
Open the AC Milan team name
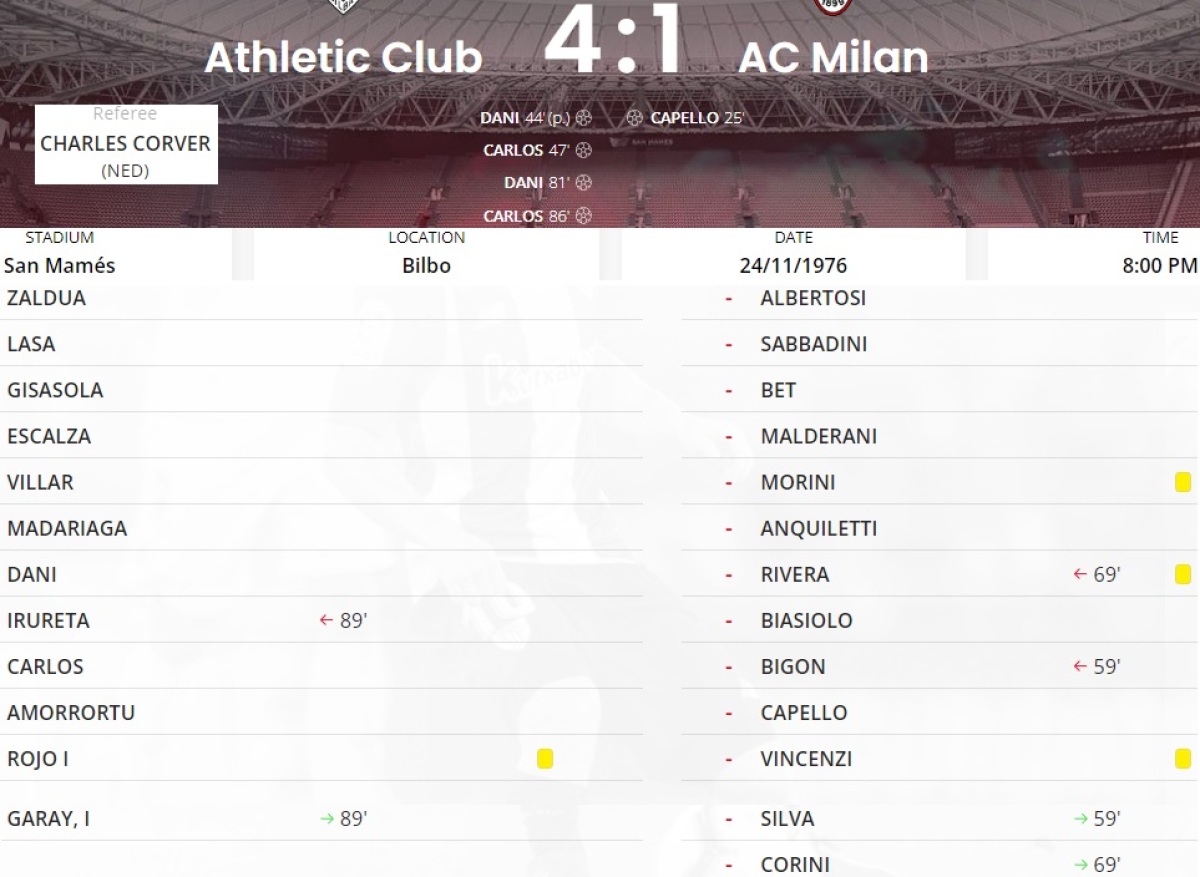click(833, 58)
